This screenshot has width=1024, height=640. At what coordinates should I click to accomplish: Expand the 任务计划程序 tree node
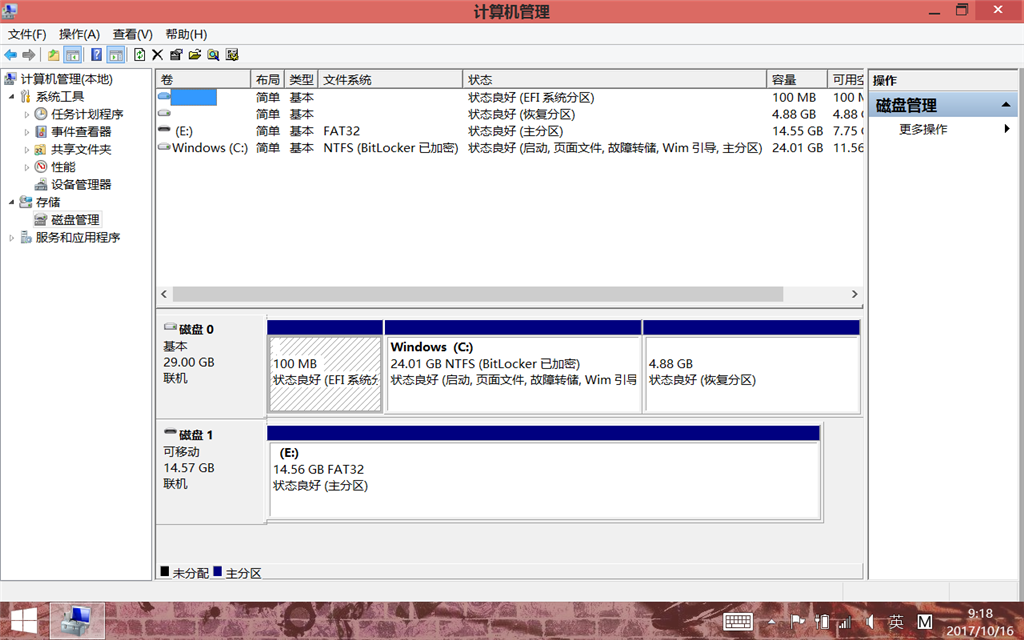27,114
